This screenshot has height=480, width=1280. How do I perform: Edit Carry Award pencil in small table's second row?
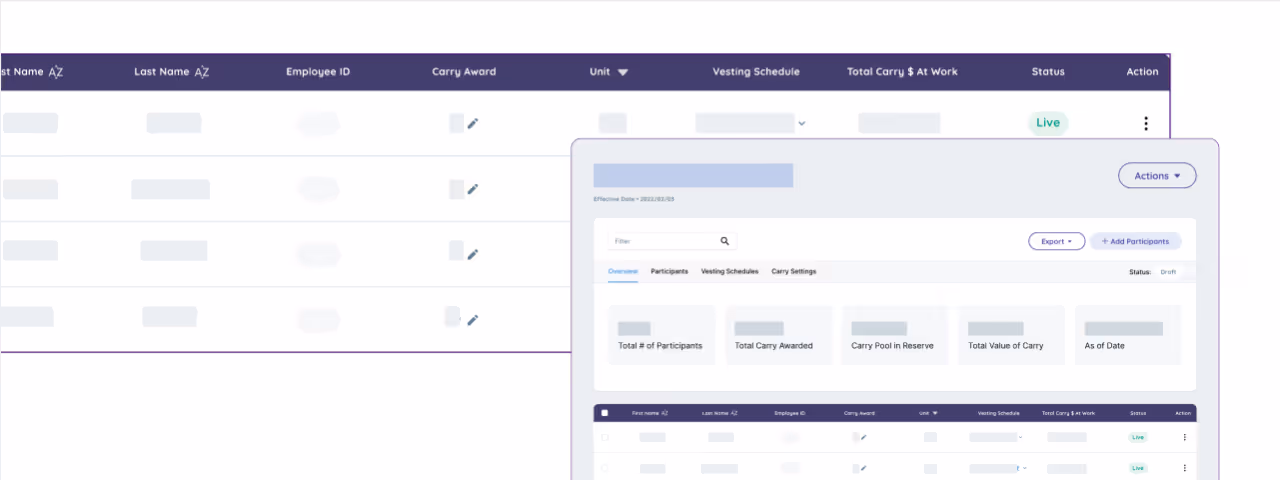click(864, 468)
